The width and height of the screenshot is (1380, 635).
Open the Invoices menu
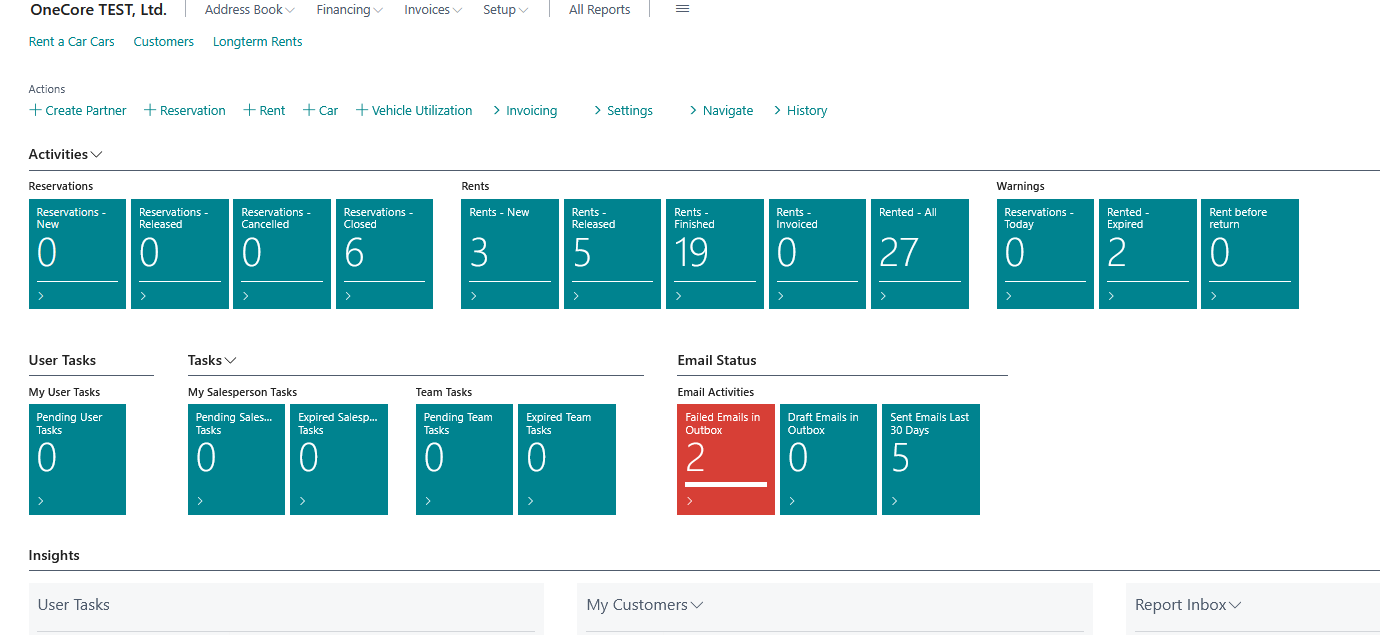(x=432, y=10)
